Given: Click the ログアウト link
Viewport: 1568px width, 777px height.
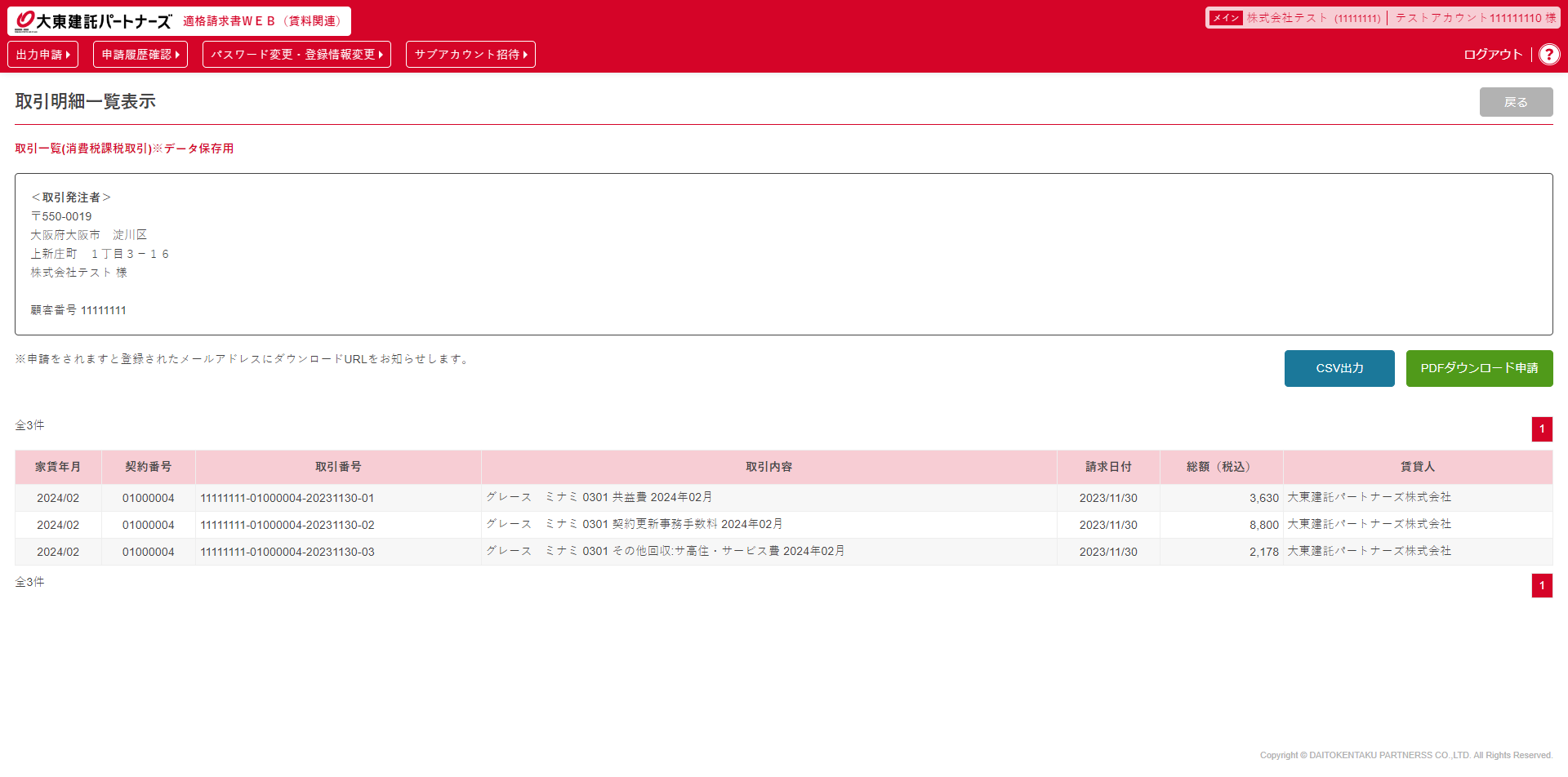Looking at the screenshot, I should click(1493, 55).
